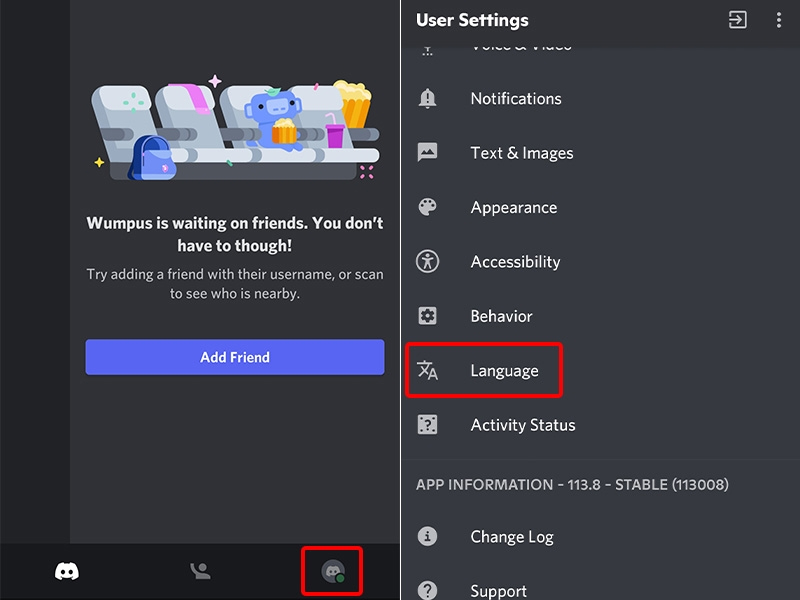
Task: Open Text & Images settings
Action: pos(521,152)
